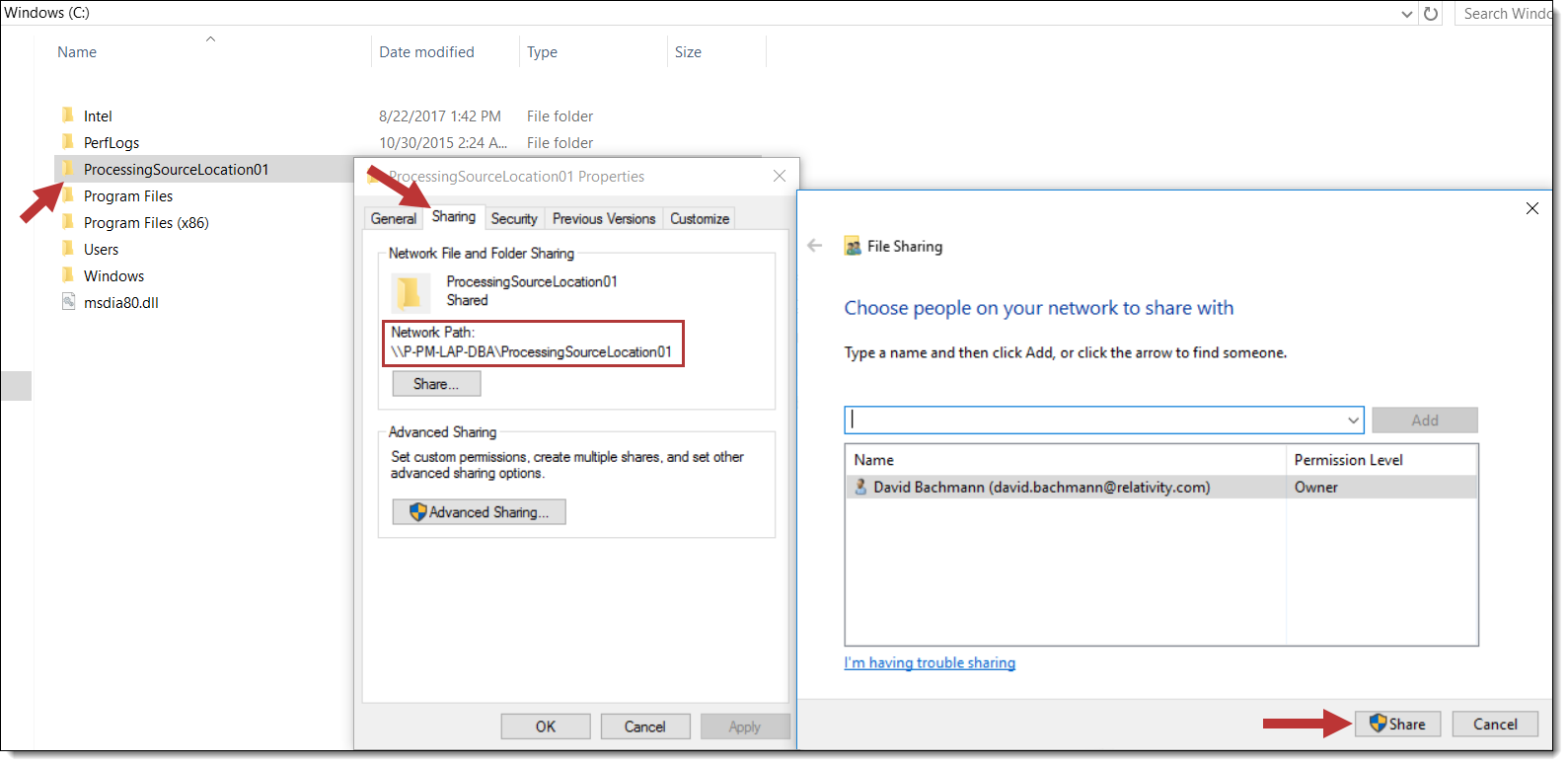Click the refresh icon in address bar
The image size is (1568, 766).
click(1431, 14)
